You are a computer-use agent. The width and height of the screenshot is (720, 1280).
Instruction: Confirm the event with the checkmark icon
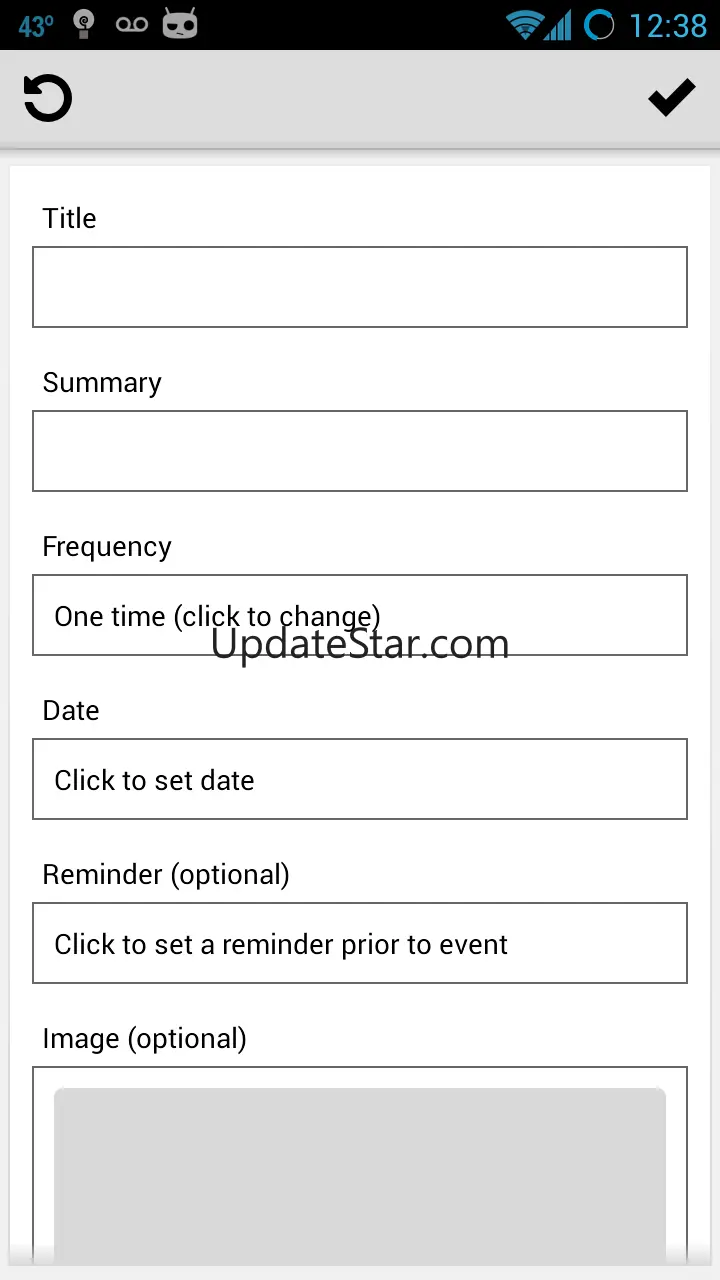point(671,97)
